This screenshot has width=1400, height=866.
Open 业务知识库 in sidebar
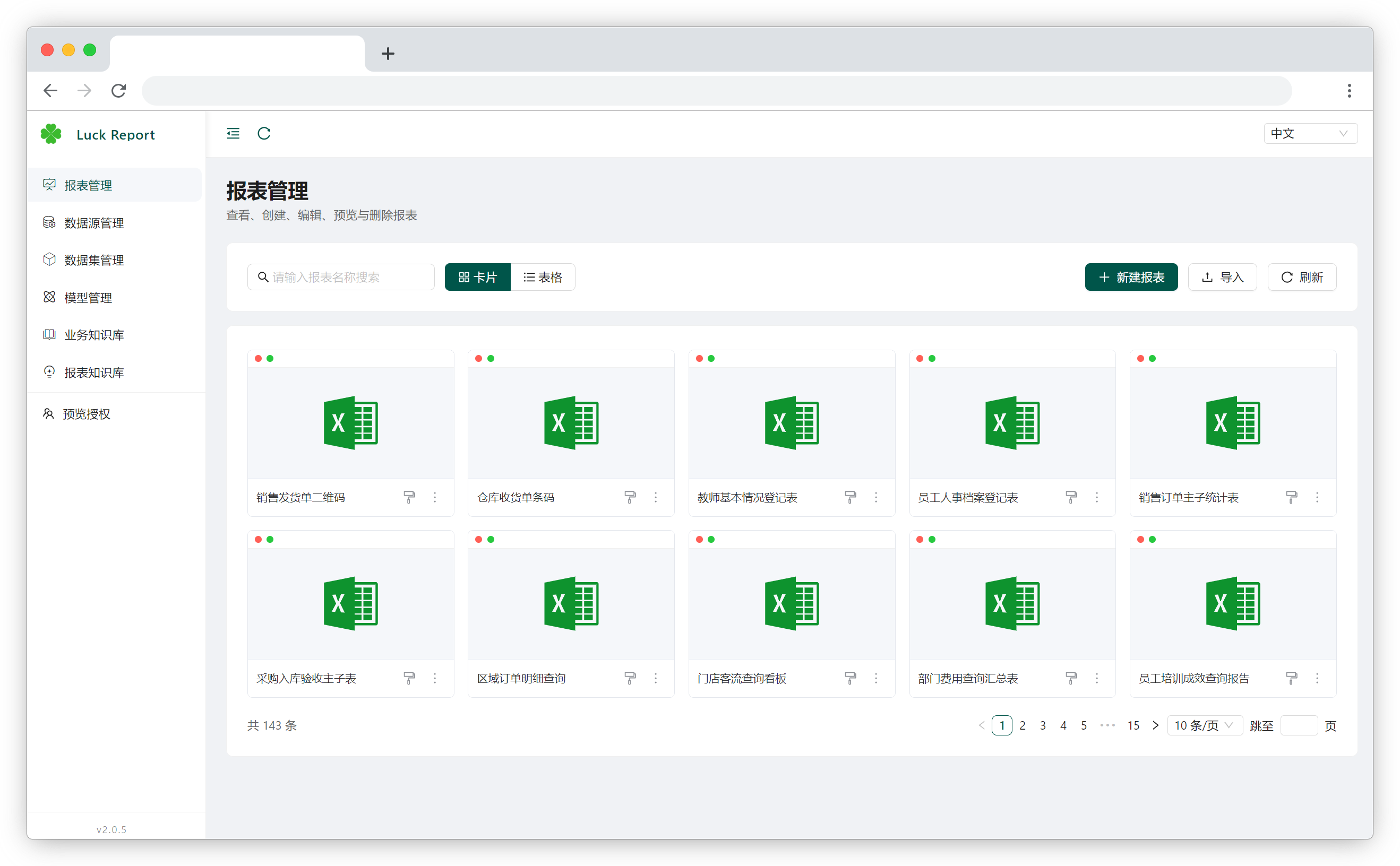coord(115,335)
